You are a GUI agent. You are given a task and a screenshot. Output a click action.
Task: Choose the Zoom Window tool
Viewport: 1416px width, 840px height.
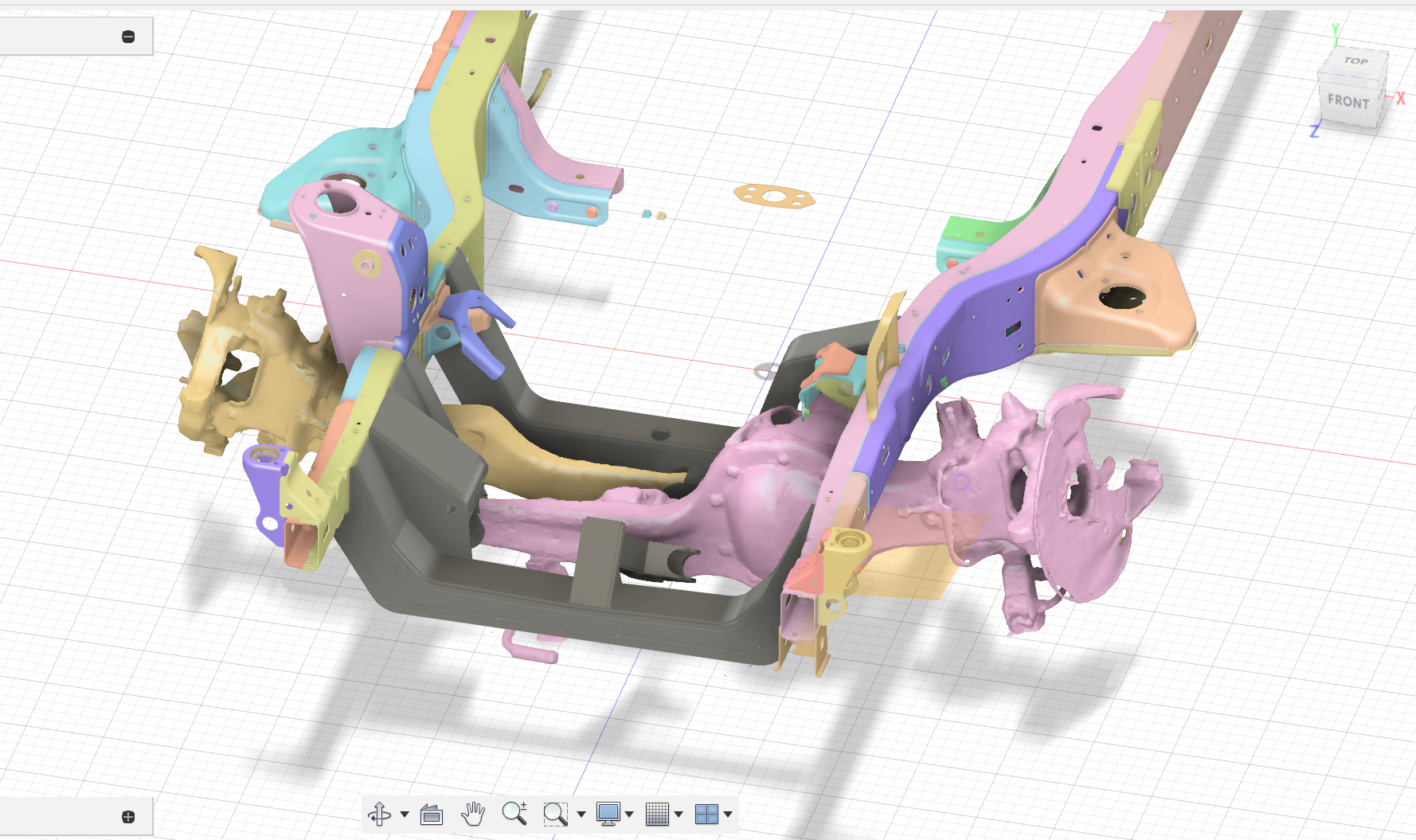[x=555, y=814]
